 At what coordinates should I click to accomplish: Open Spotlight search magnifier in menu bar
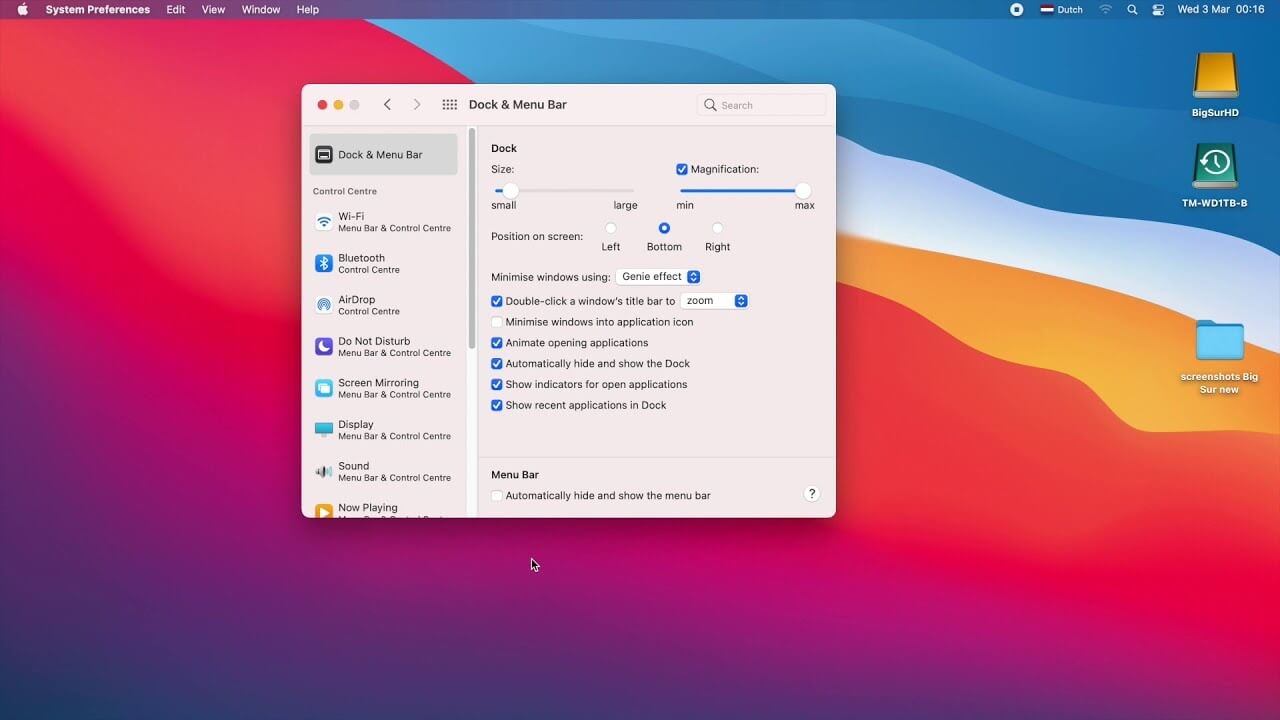click(x=1132, y=9)
